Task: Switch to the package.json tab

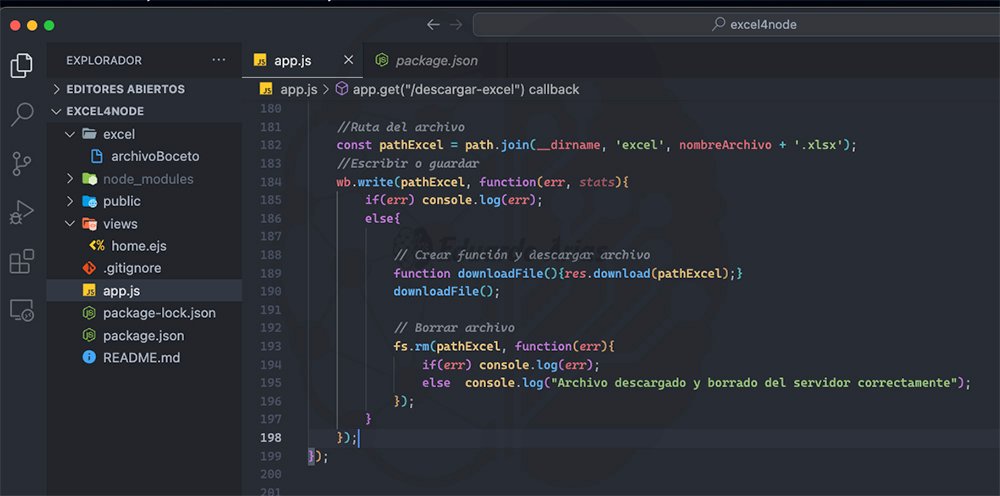Action: pyautogui.click(x=436, y=61)
